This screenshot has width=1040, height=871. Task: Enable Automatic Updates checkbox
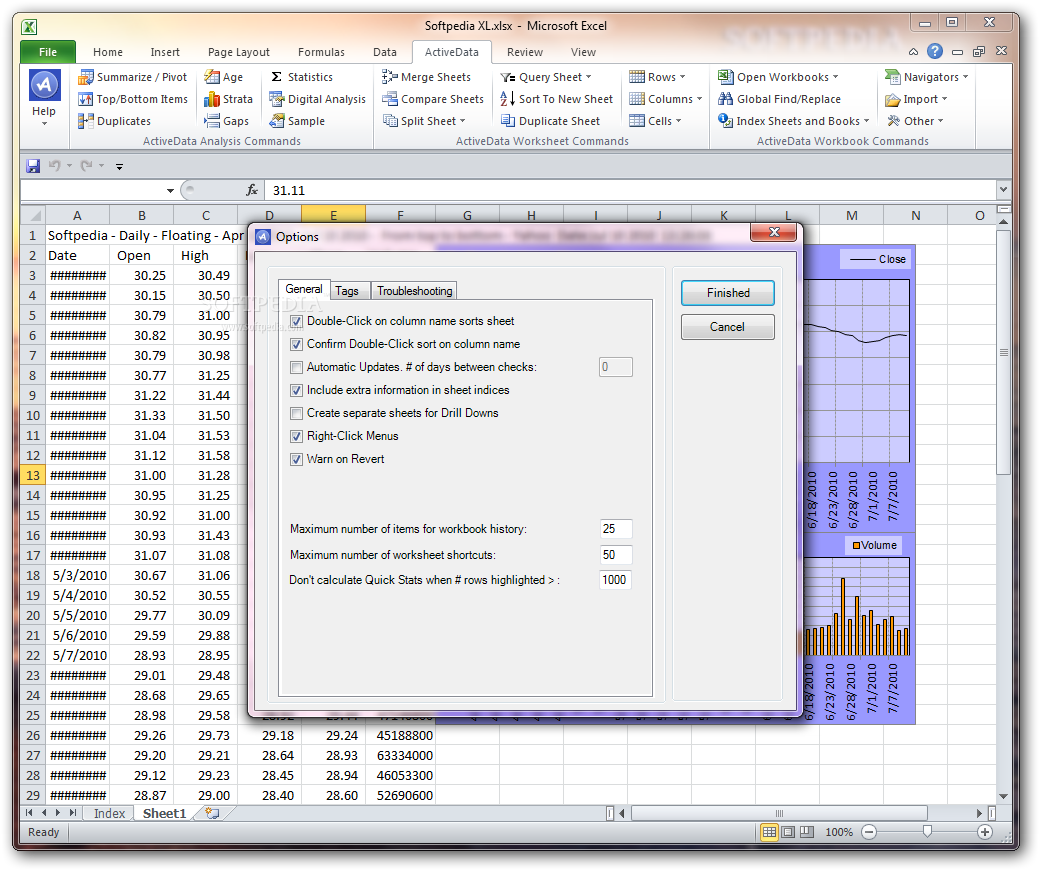(296, 367)
